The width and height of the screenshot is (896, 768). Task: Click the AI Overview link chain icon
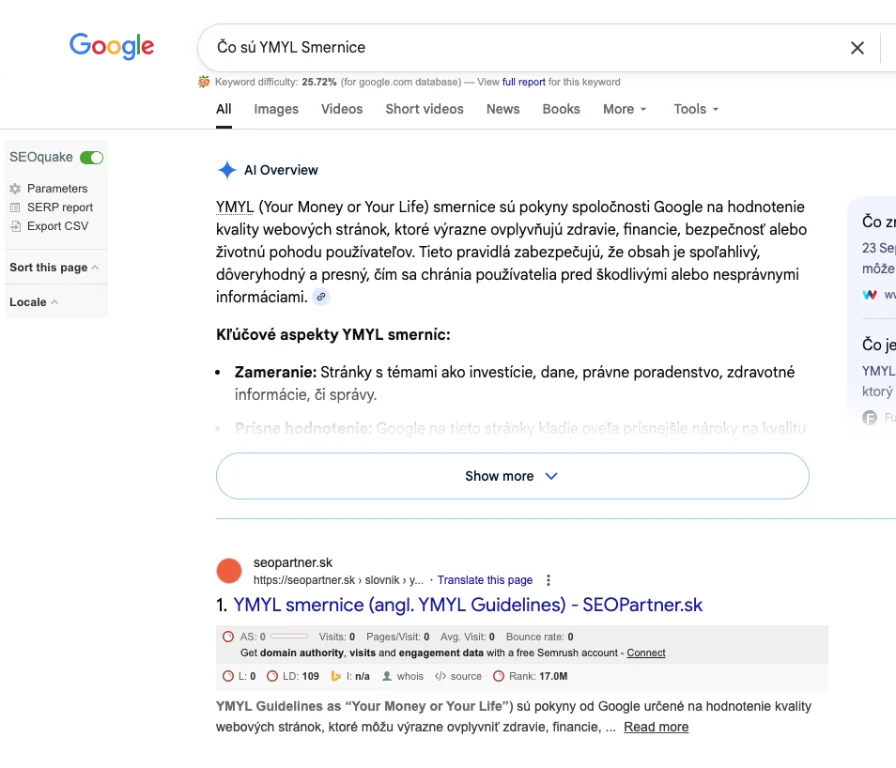coord(320,297)
